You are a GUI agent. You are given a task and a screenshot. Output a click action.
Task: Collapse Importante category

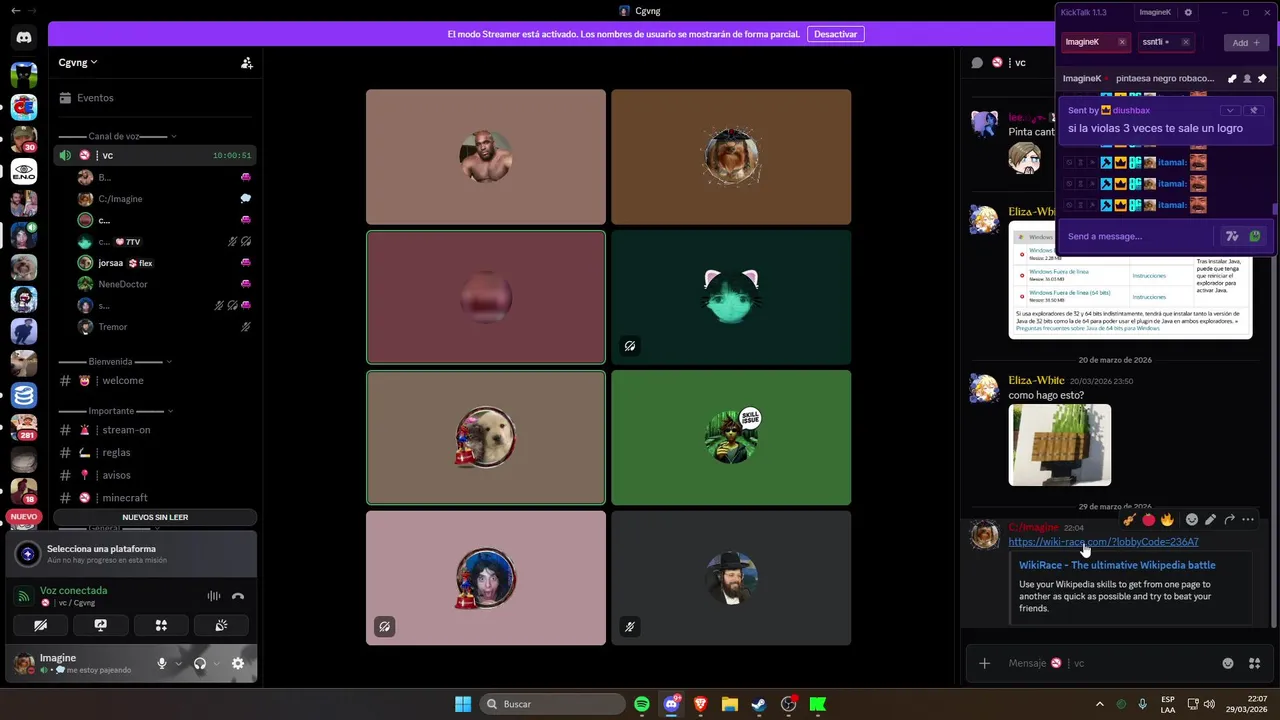click(x=115, y=411)
